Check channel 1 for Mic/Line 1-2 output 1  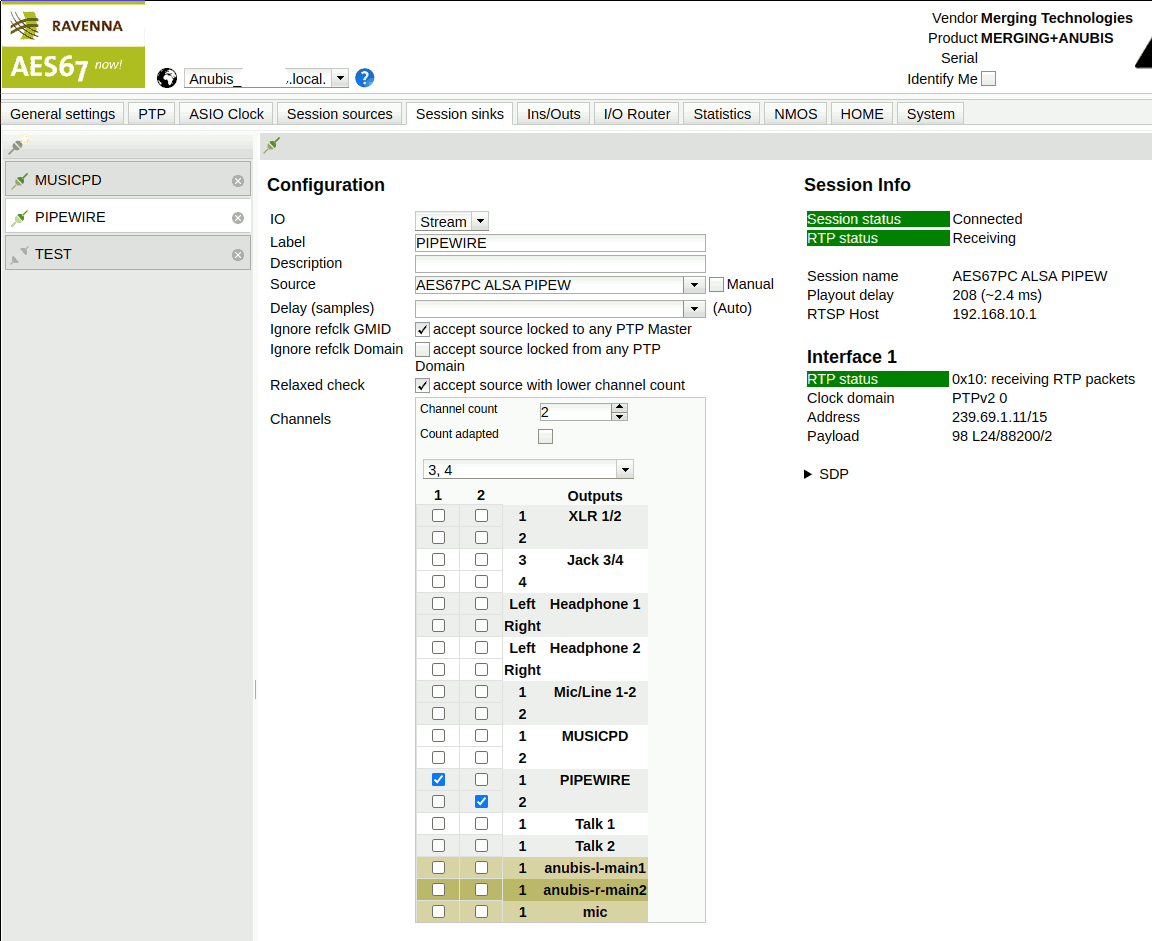point(439,691)
